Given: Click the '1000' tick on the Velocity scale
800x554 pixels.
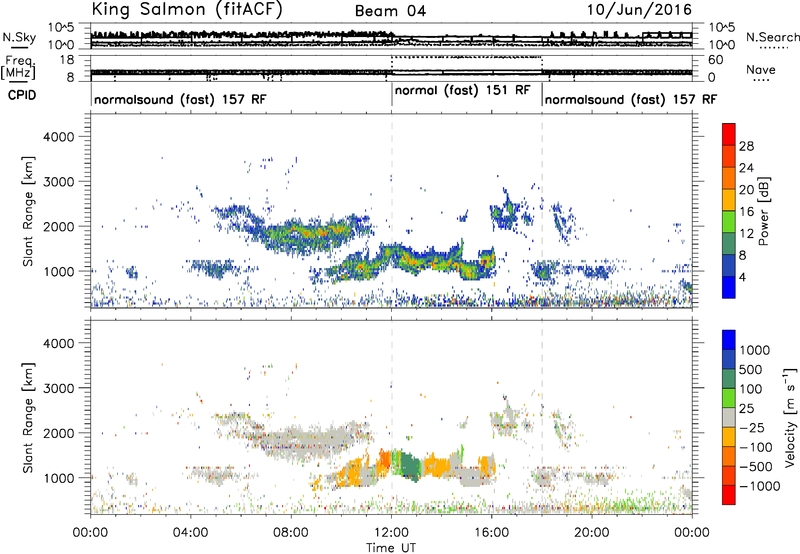Looking at the screenshot, I should (x=755, y=350).
